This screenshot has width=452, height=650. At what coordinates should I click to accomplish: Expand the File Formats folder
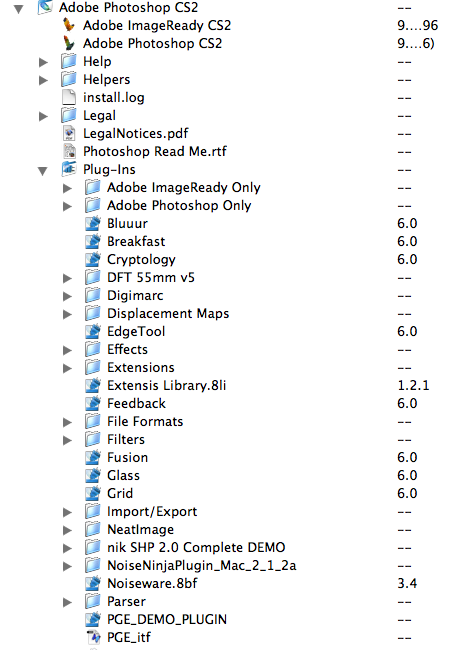point(67,422)
